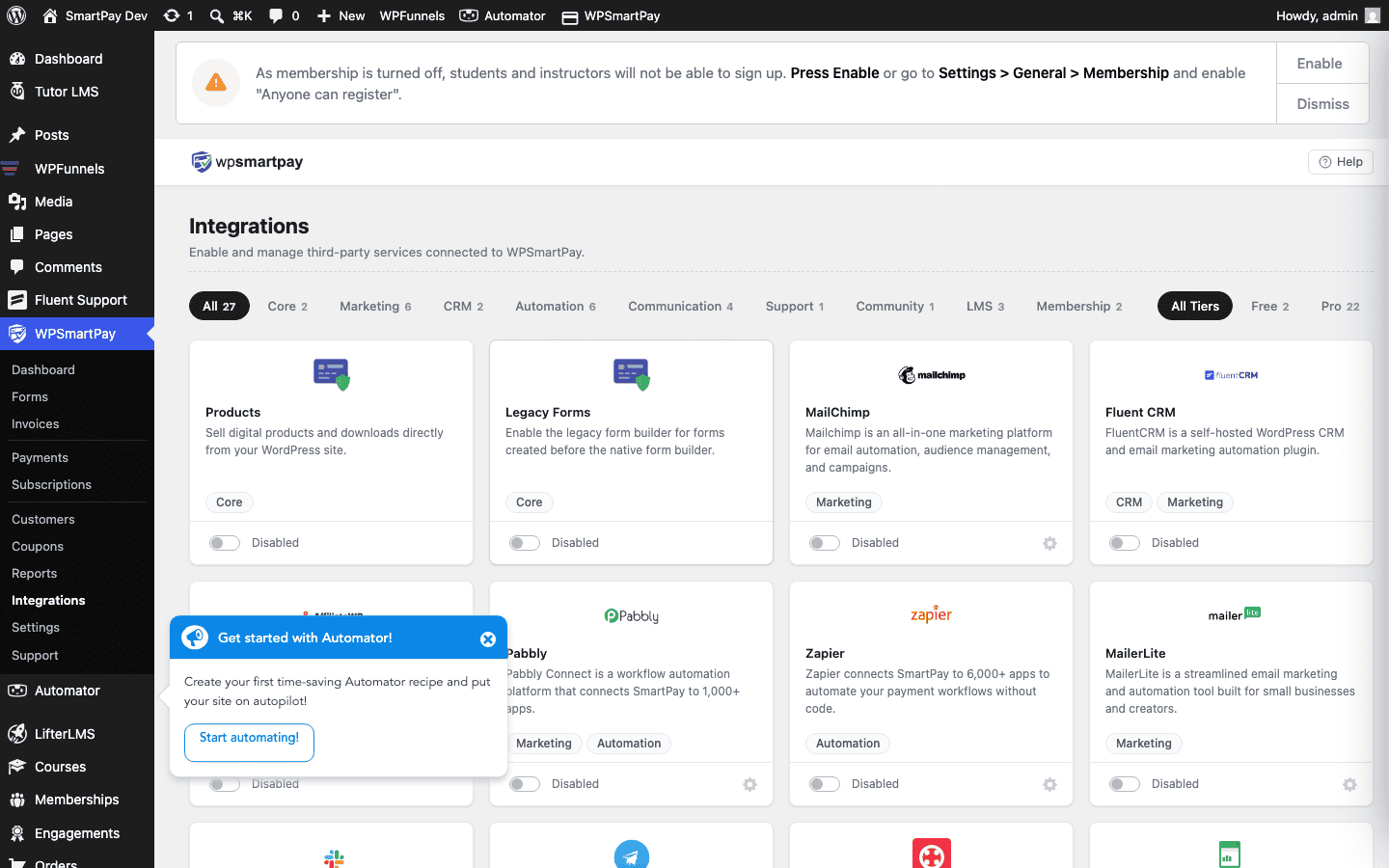Image resolution: width=1389 pixels, height=868 pixels.
Task: Open settings gear for MailerLite
Action: (1349, 784)
